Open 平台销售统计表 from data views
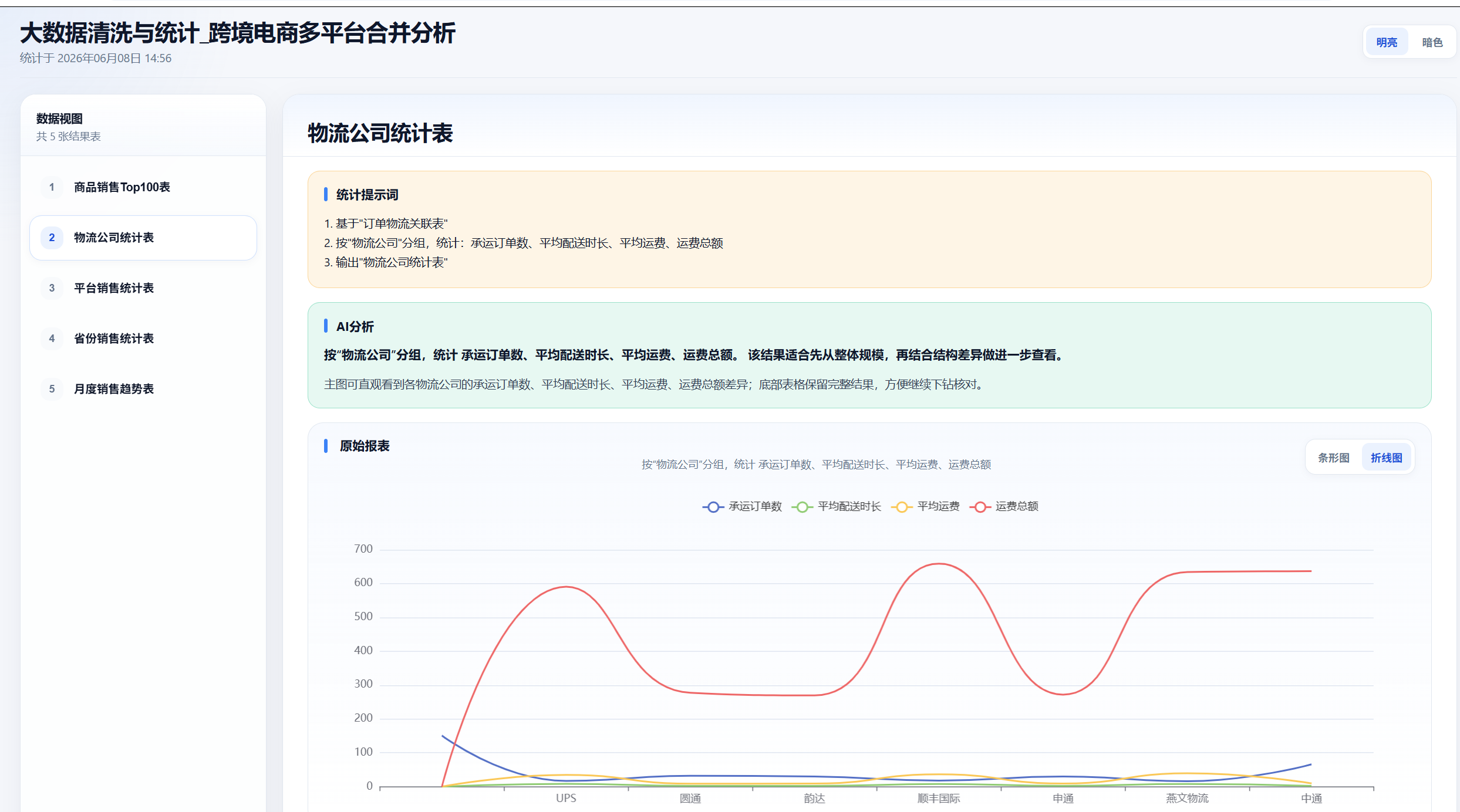This screenshot has height=812, width=1460. 143,288
